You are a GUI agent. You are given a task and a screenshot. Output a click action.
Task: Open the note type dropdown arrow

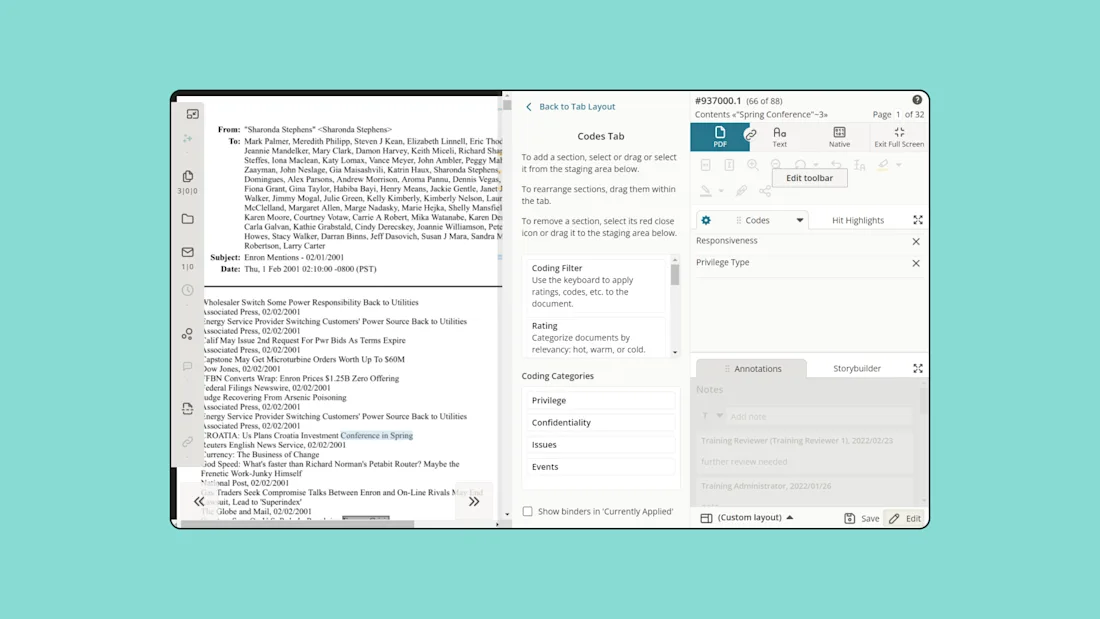pyautogui.click(x=719, y=416)
